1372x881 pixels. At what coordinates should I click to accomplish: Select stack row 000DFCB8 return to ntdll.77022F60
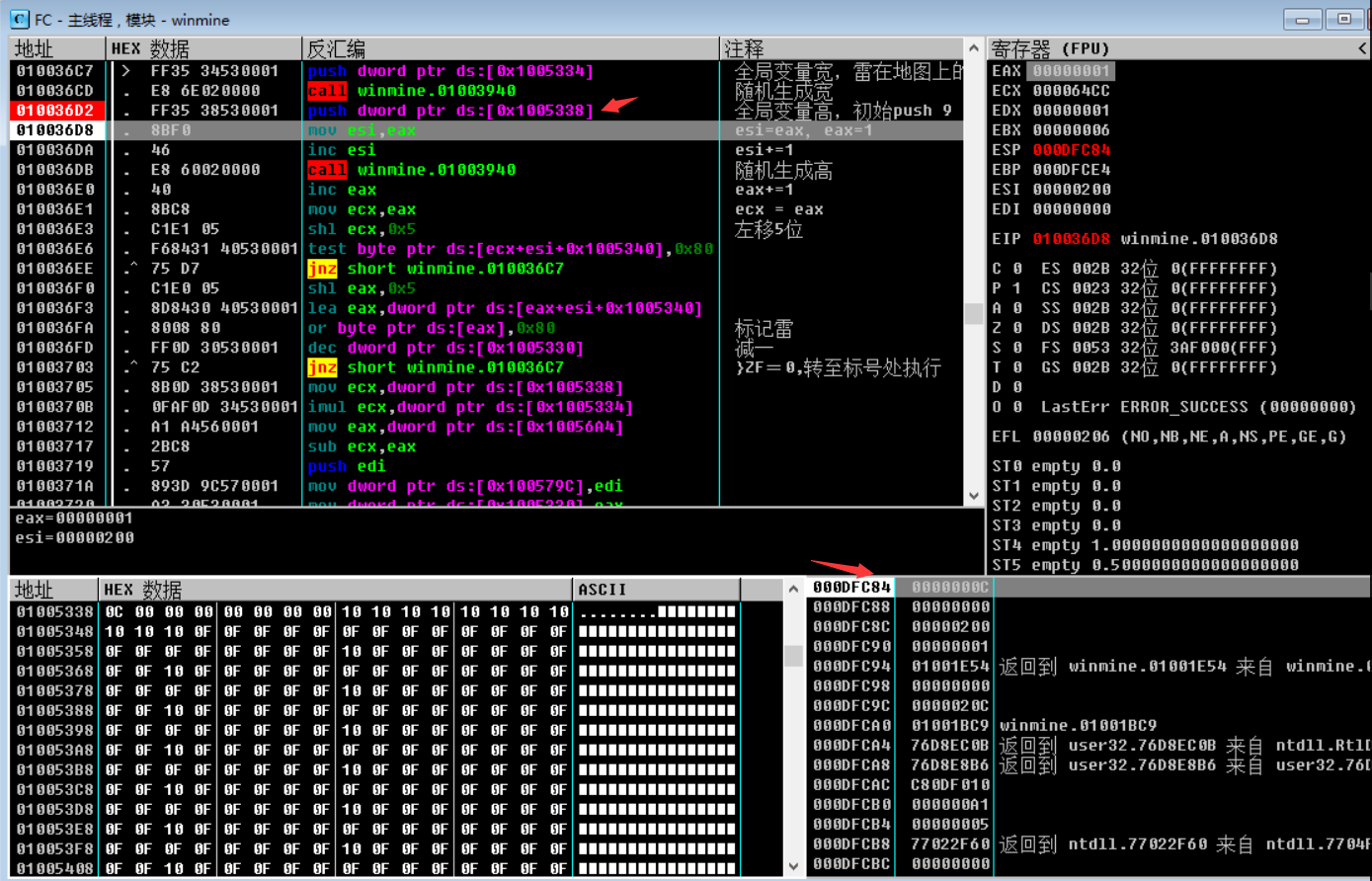[1090, 843]
